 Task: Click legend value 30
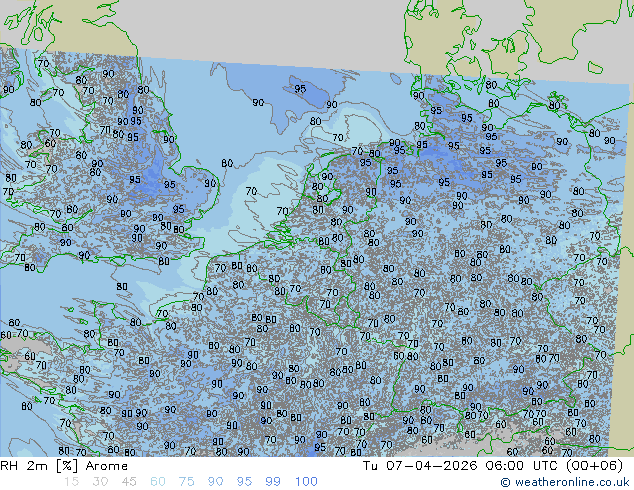[x=100, y=482]
